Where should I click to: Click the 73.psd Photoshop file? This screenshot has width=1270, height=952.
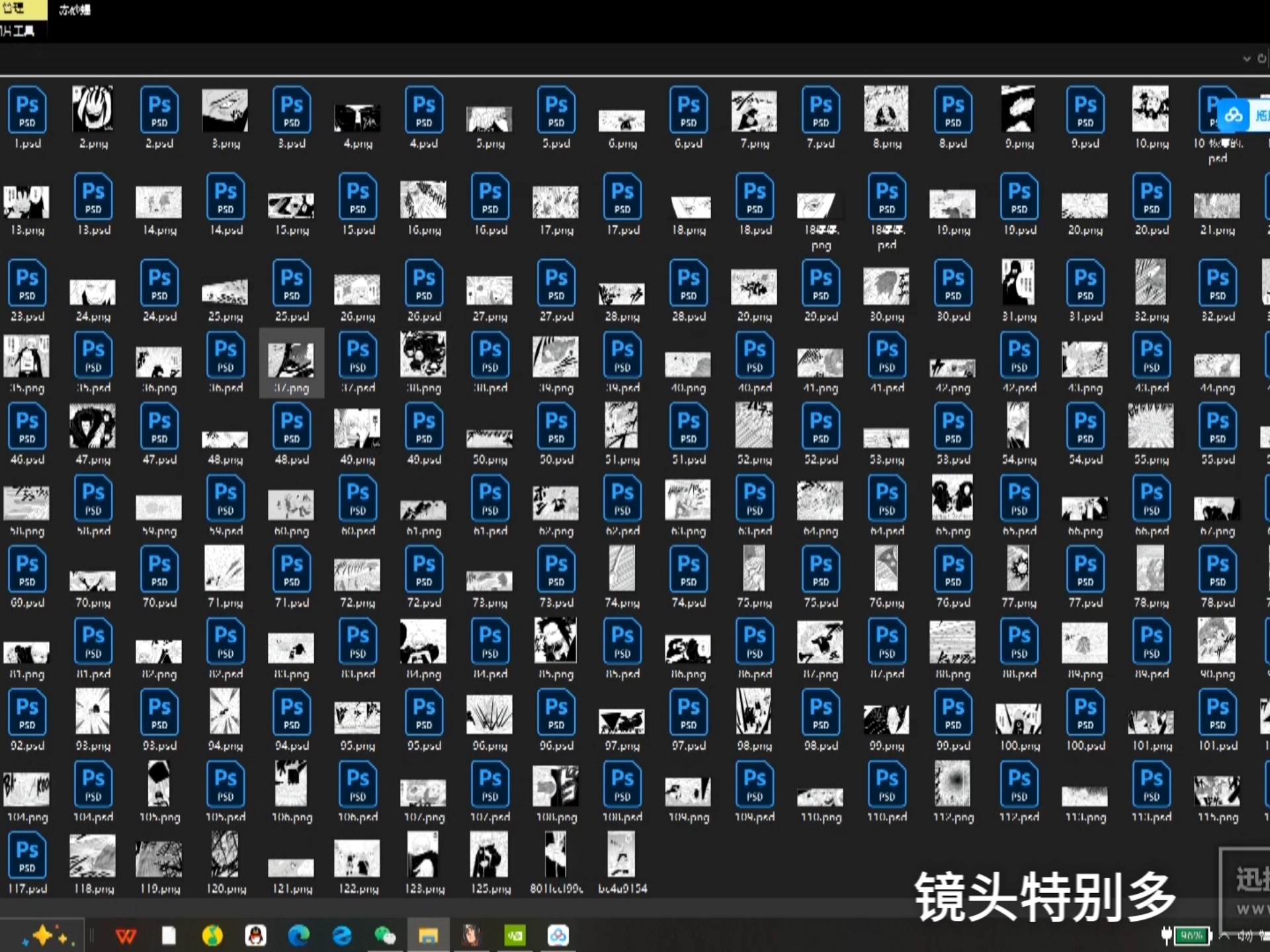(x=556, y=569)
